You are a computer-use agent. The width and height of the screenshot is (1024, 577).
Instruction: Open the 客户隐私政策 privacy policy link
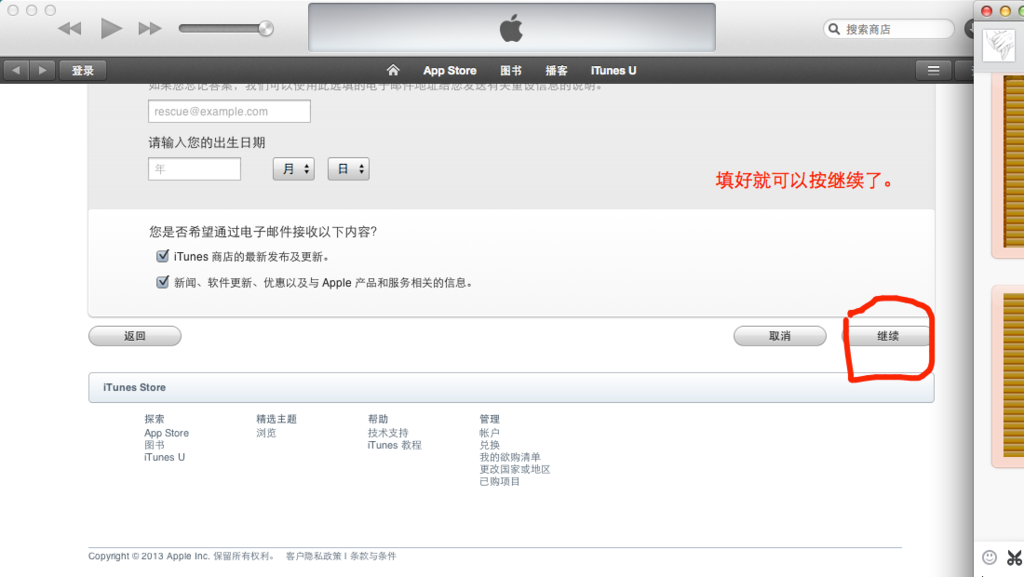313,556
